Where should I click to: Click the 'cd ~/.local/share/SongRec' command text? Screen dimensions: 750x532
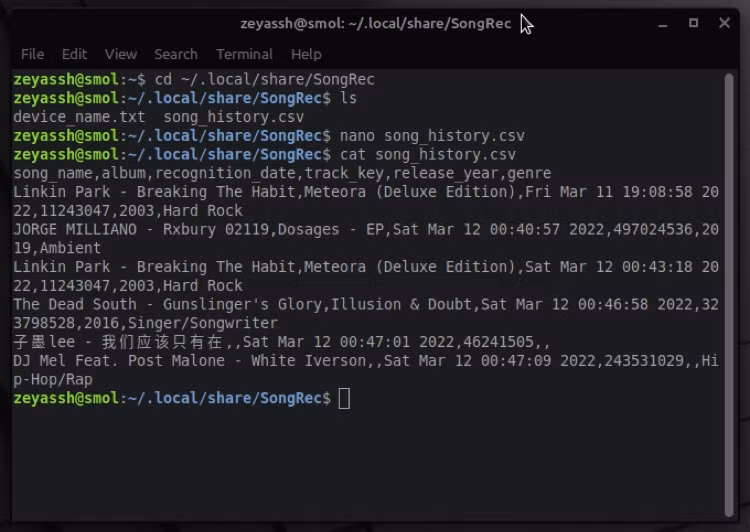(x=265, y=79)
